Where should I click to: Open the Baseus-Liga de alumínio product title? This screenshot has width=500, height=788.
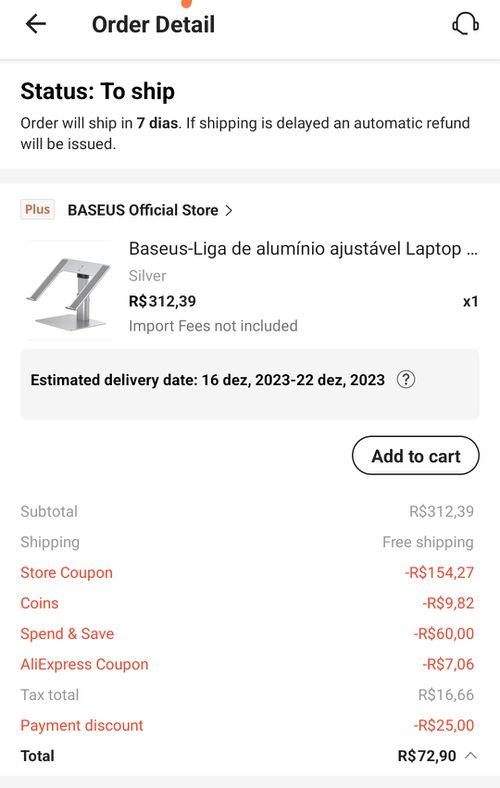[303, 249]
